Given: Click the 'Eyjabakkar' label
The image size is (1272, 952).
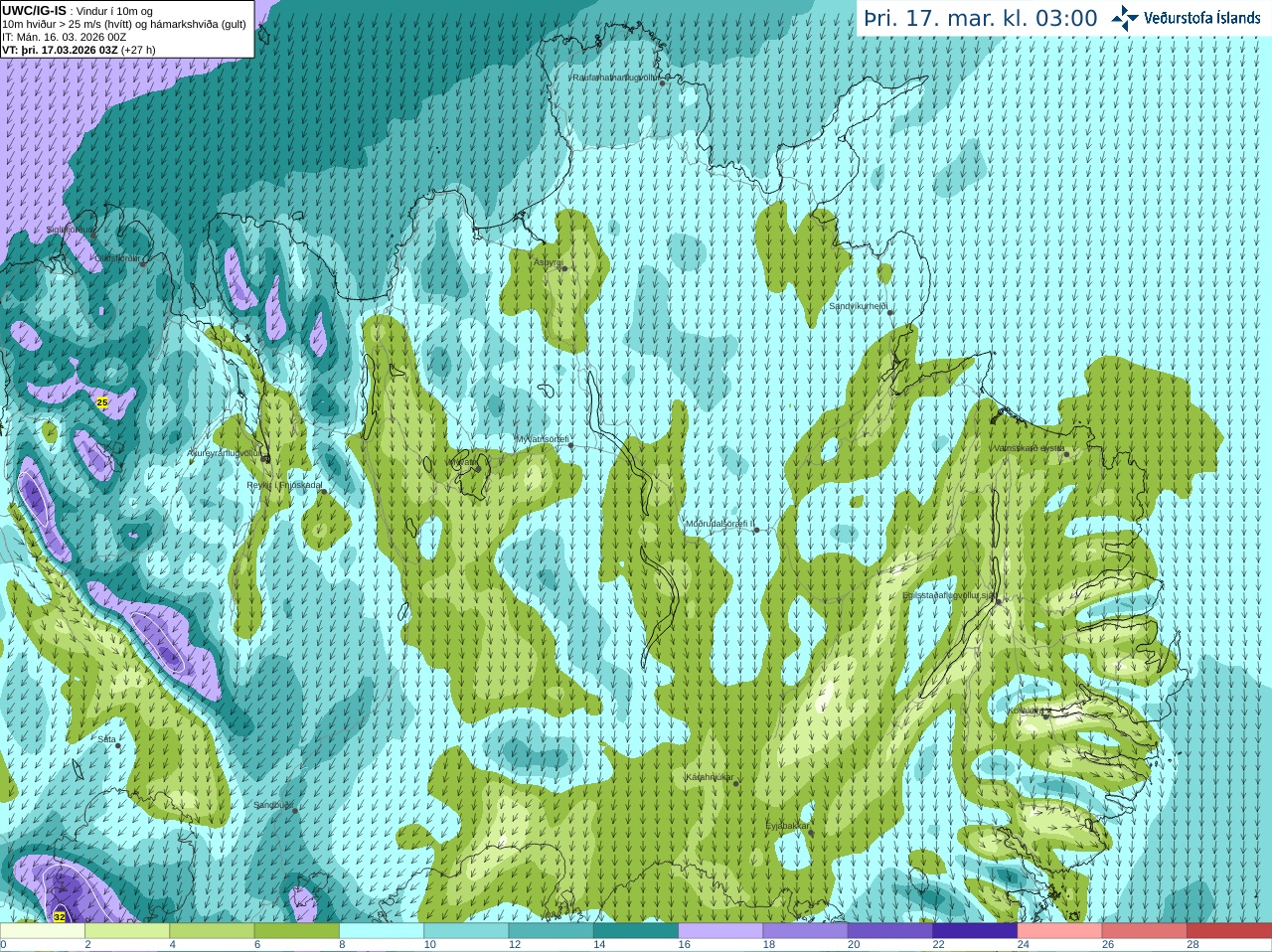Looking at the screenshot, I should coord(787,826).
